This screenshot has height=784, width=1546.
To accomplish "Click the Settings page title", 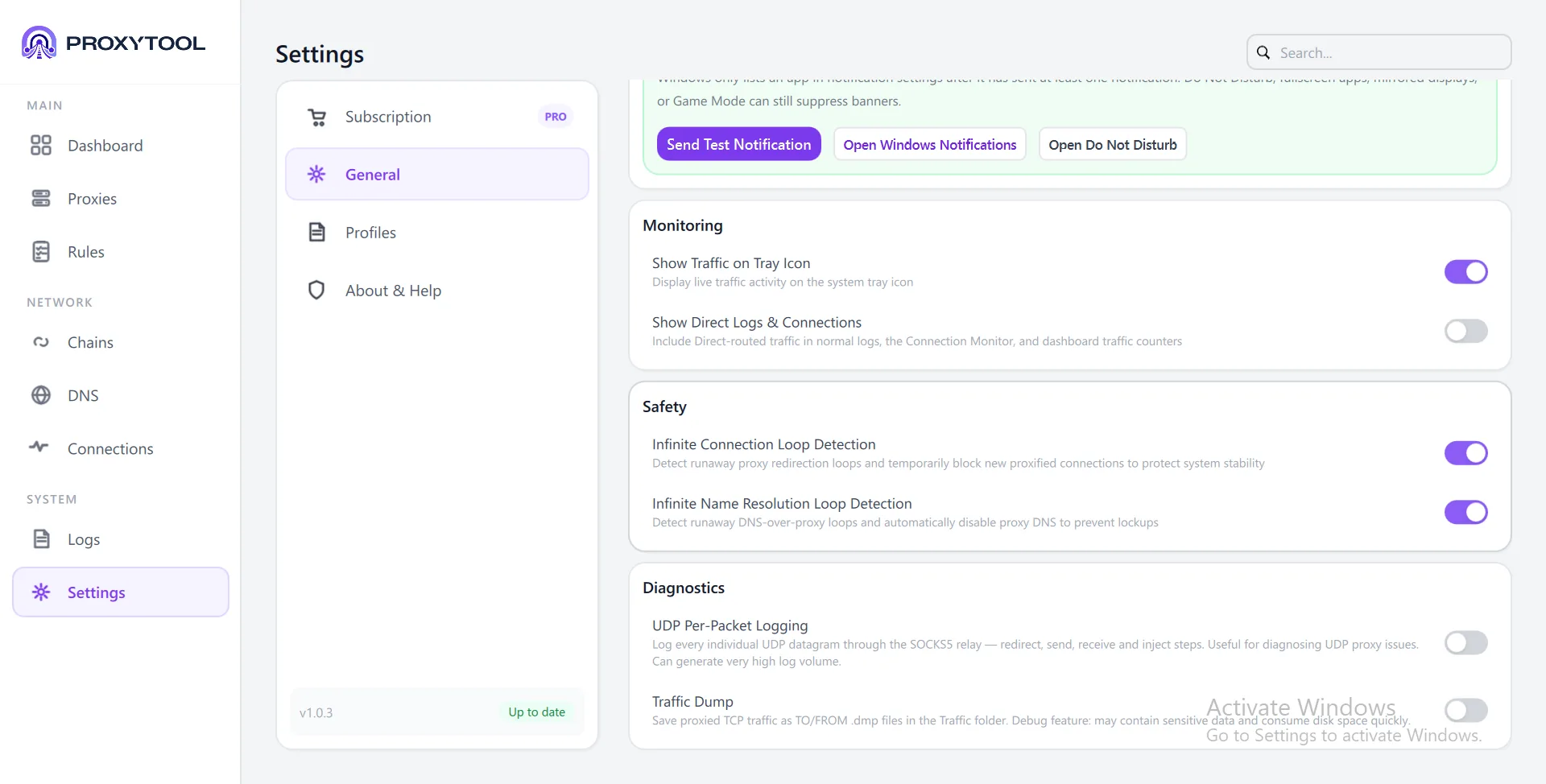I will point(320,54).
